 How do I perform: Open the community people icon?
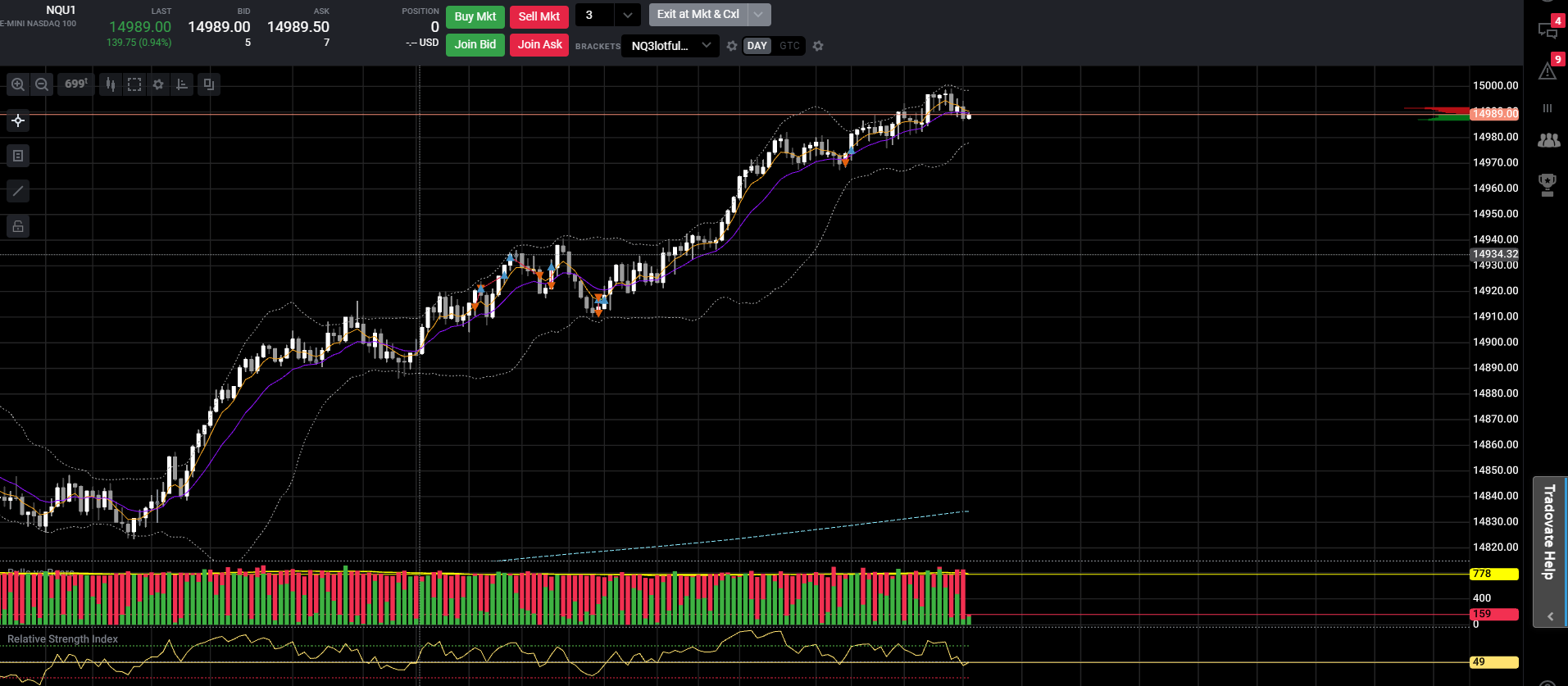(x=1548, y=141)
